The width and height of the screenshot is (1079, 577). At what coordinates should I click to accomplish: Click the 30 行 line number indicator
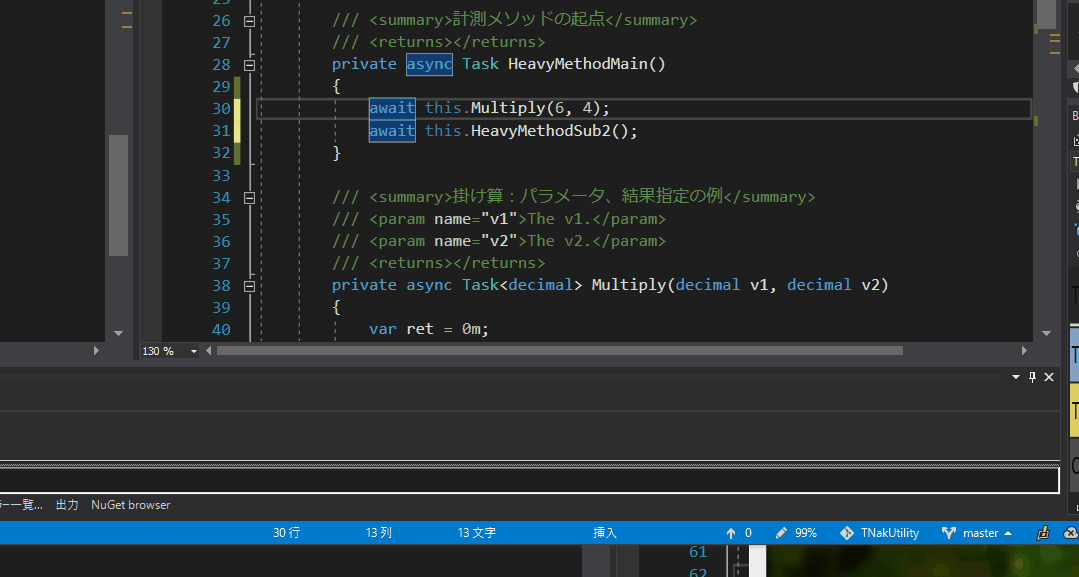tap(286, 533)
